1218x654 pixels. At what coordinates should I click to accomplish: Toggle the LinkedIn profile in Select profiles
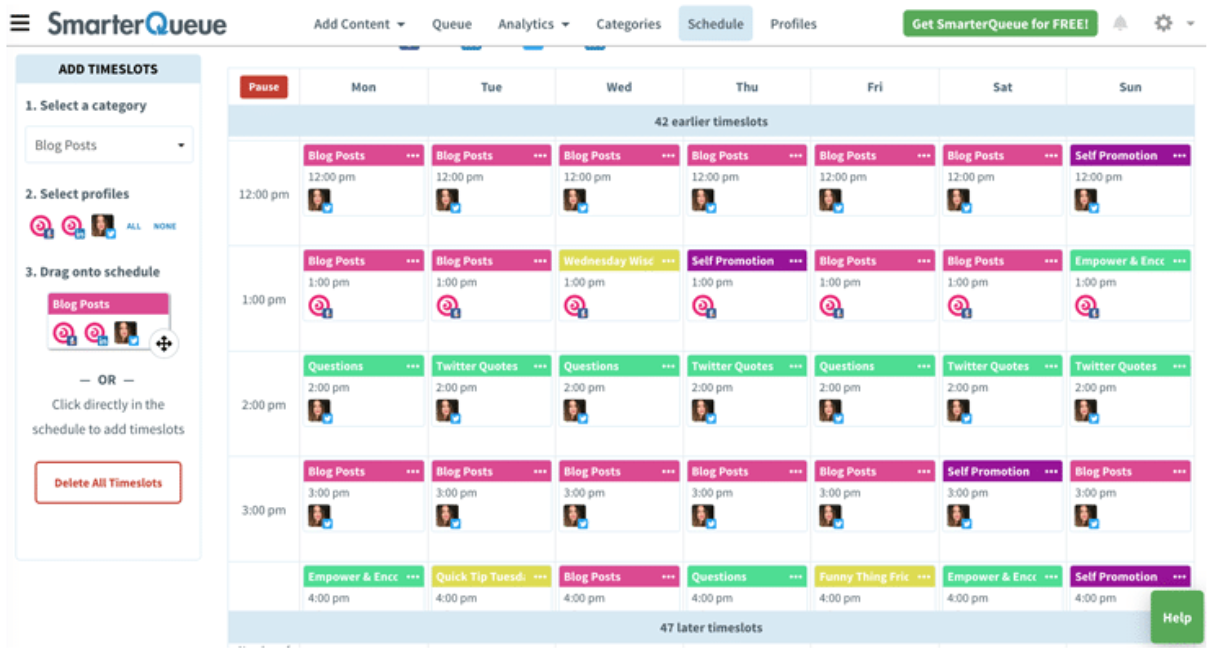72,226
